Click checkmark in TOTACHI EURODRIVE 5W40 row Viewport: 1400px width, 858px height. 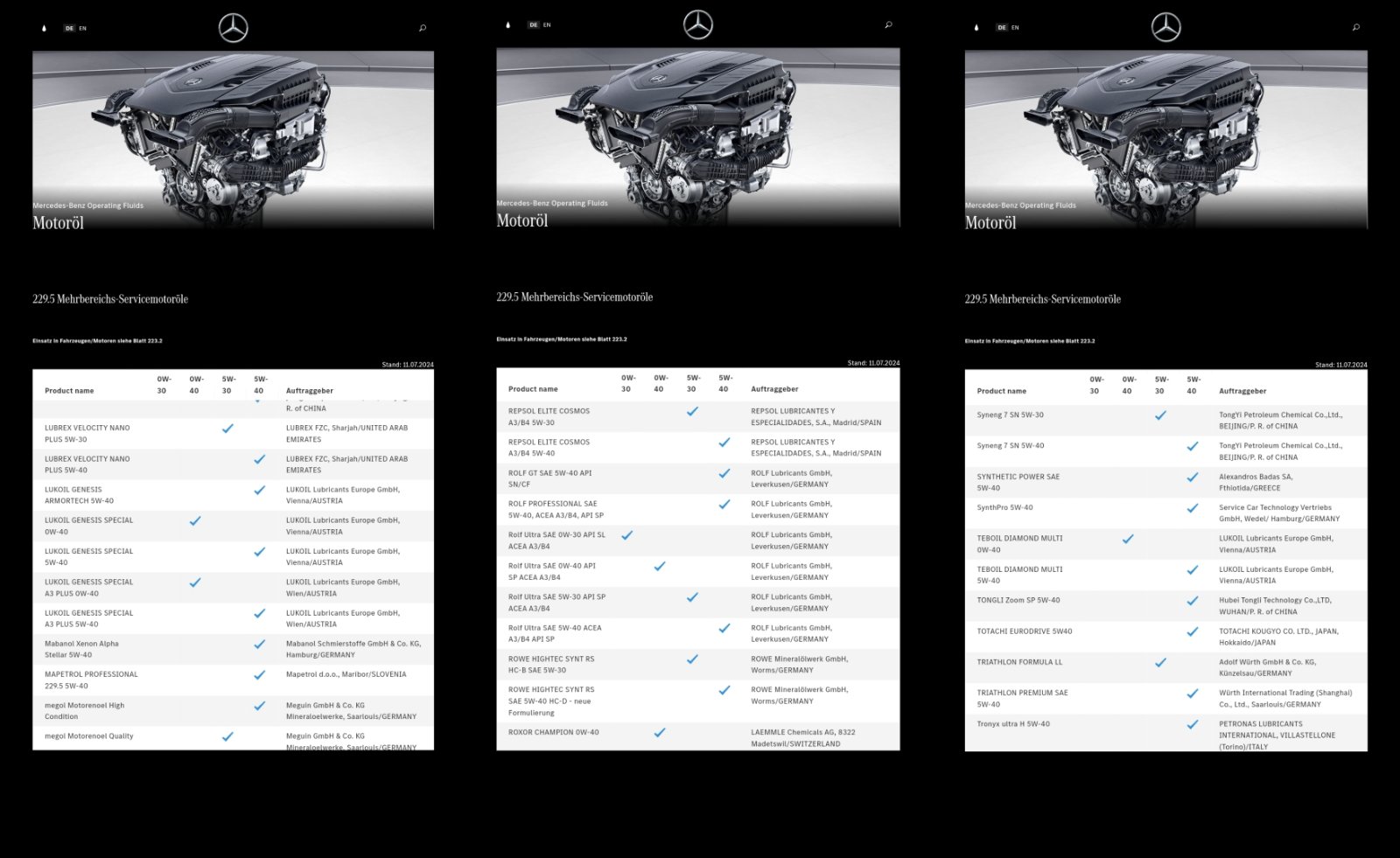[1193, 631]
